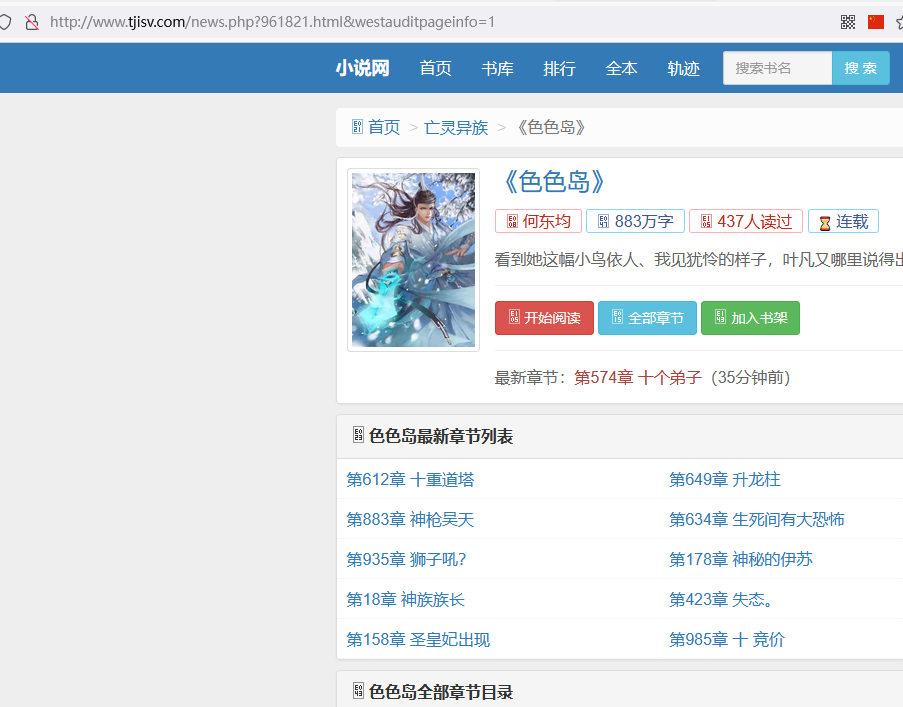Image resolution: width=903 pixels, height=707 pixels.
Task: Click the 搜索 search button
Action: click(x=860, y=68)
